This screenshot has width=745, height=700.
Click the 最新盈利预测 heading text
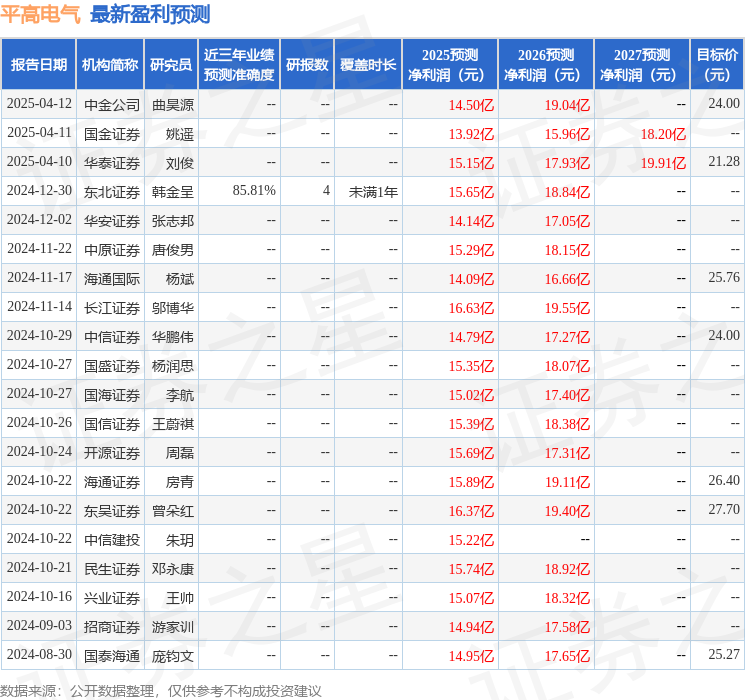click(x=150, y=14)
